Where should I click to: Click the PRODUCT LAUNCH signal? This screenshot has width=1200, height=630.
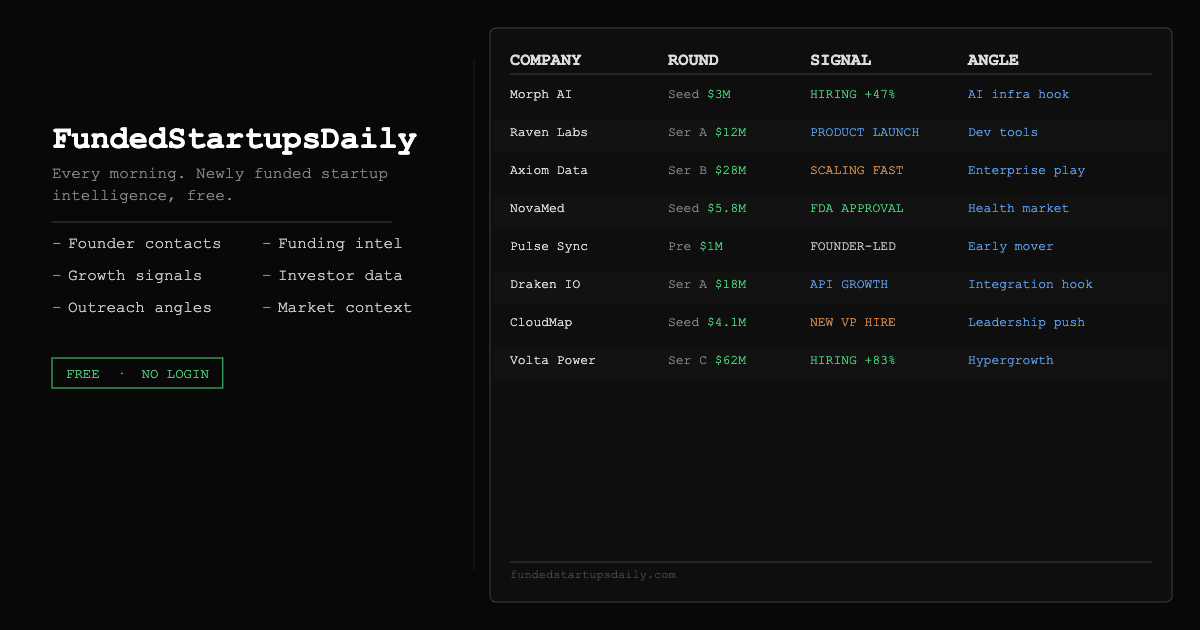(865, 132)
